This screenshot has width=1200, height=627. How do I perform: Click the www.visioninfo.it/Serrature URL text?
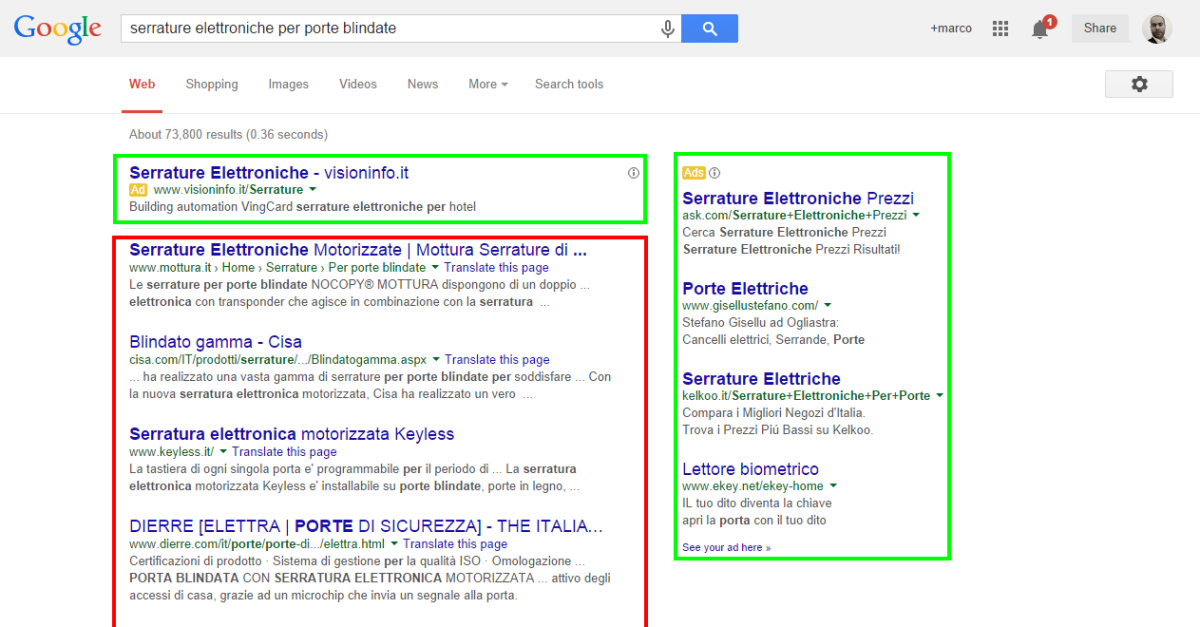(x=228, y=190)
